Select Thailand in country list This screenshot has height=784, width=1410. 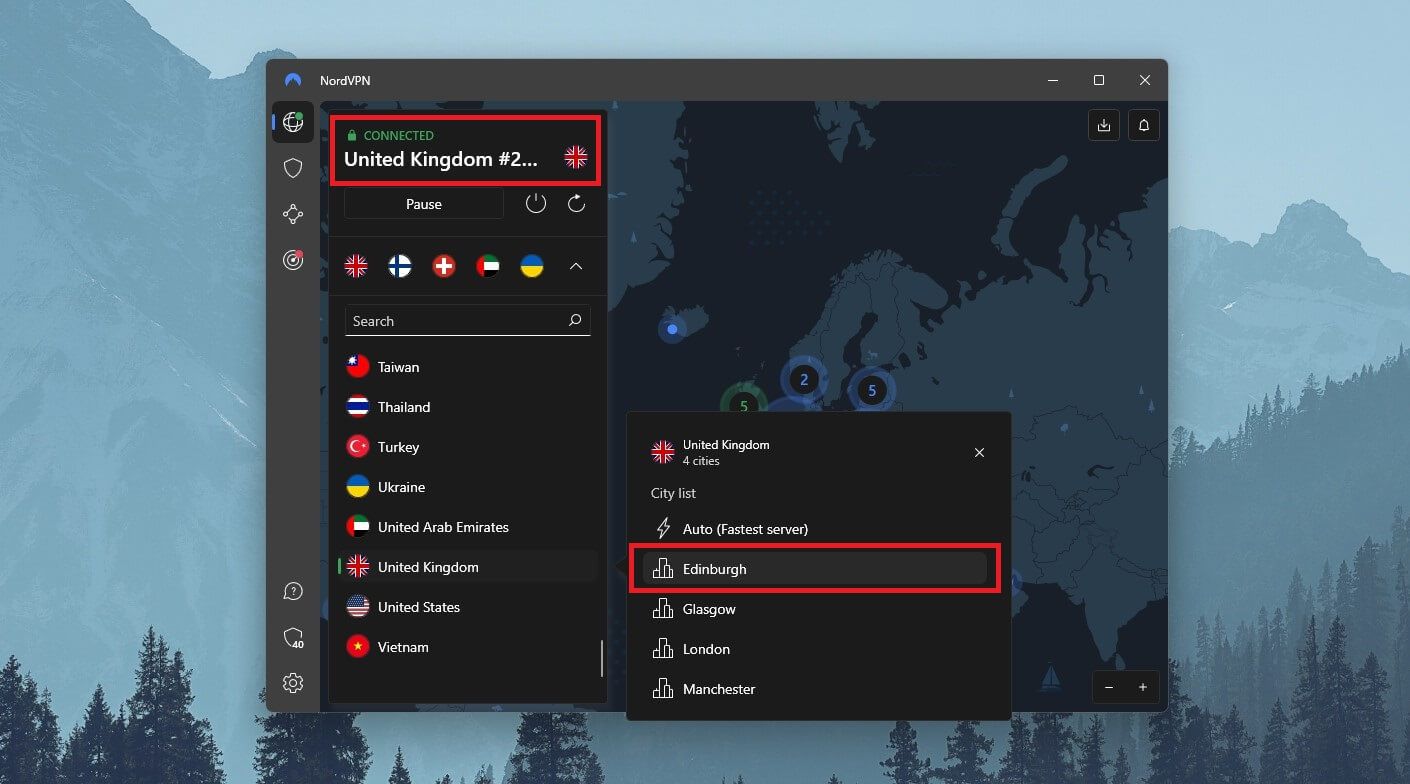468,407
